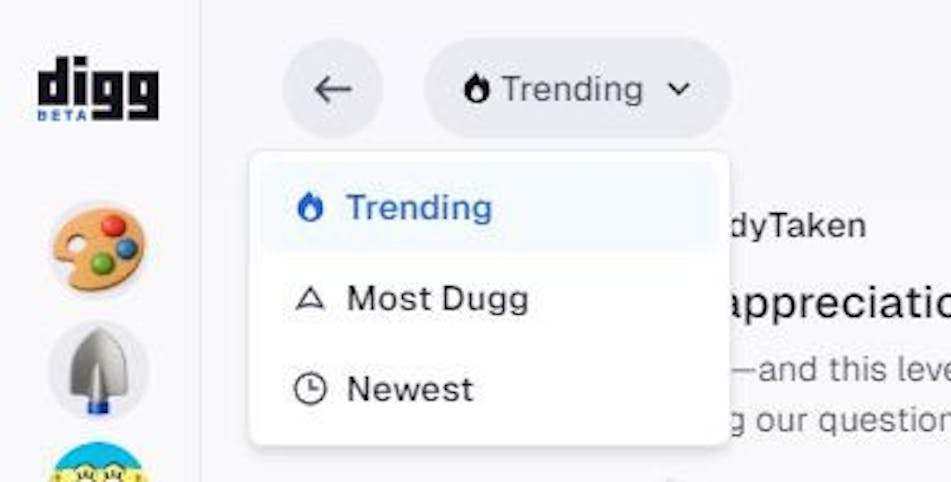The image size is (951, 482).
Task: Click the BETA label under the logo
Action: [x=63, y=115]
